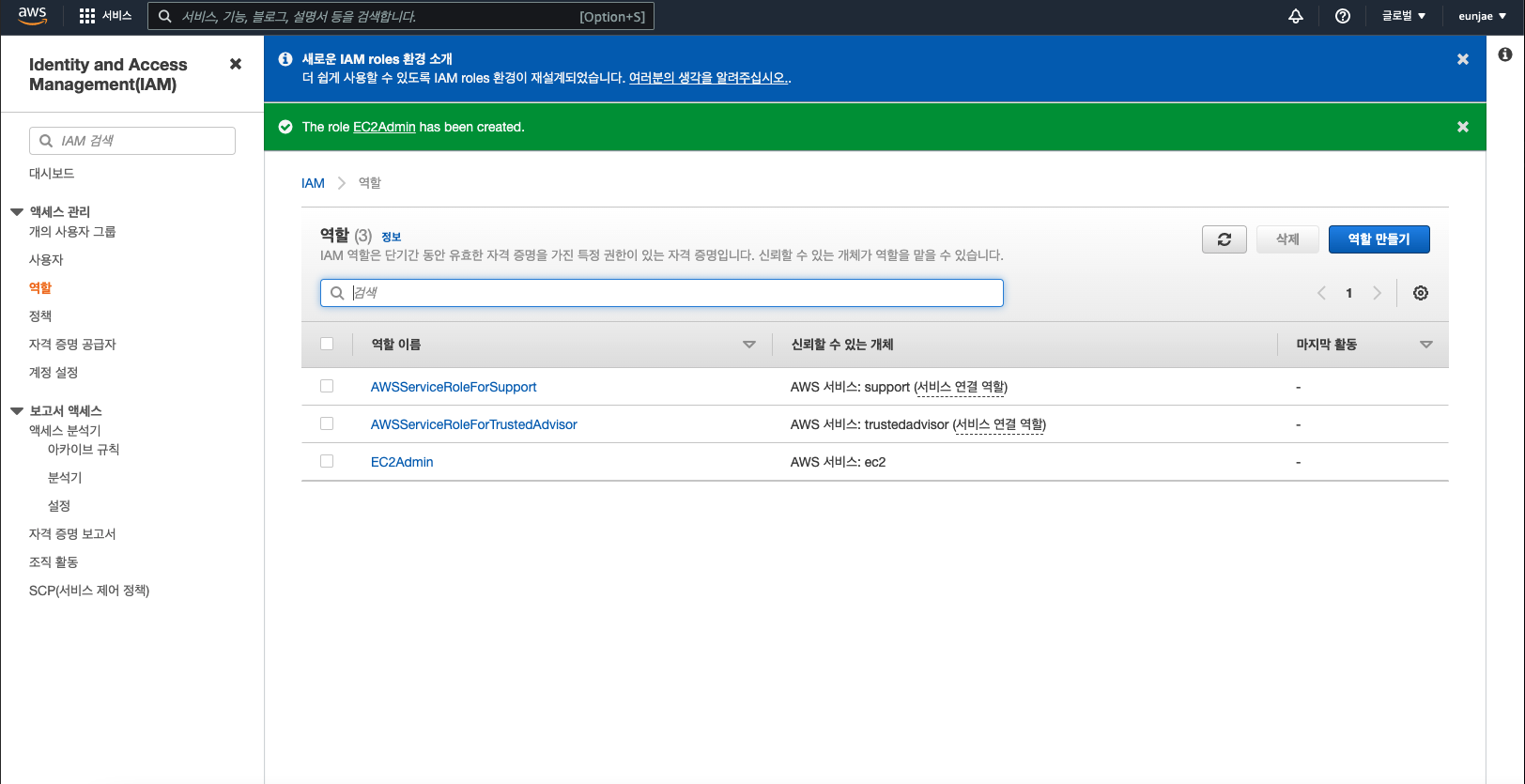The image size is (1525, 784).
Task: Focus the roles 검색 input field
Action: point(662,293)
